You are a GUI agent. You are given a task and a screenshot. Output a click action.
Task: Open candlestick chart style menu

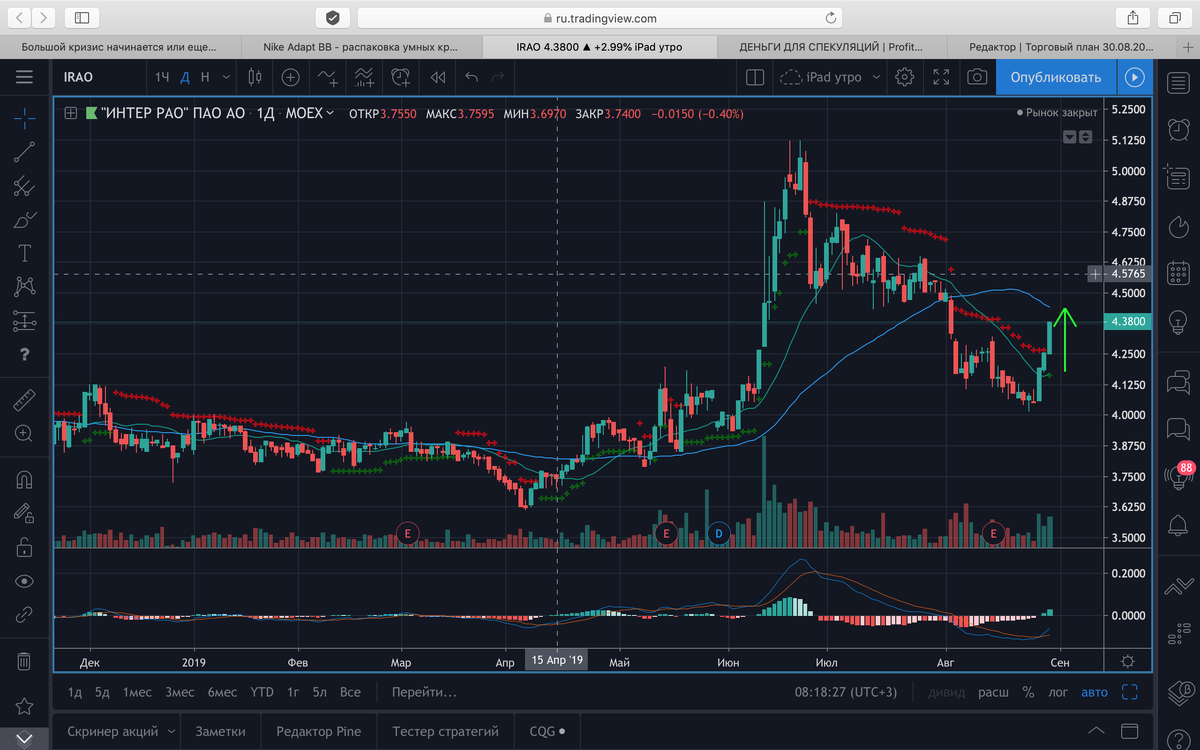[x=254, y=77]
